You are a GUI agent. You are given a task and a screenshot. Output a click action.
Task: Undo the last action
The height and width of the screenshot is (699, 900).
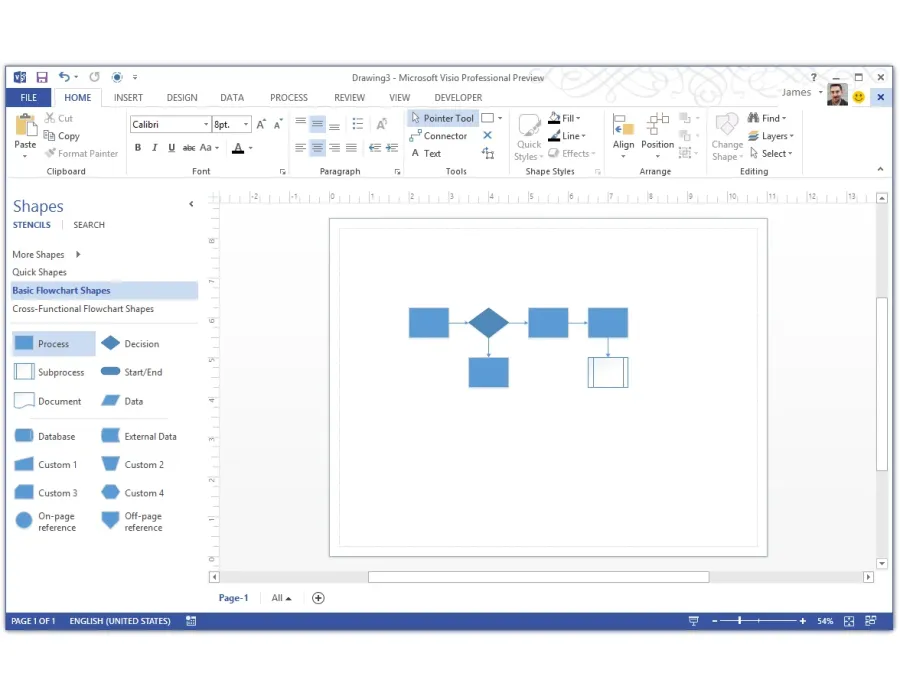tap(64, 77)
